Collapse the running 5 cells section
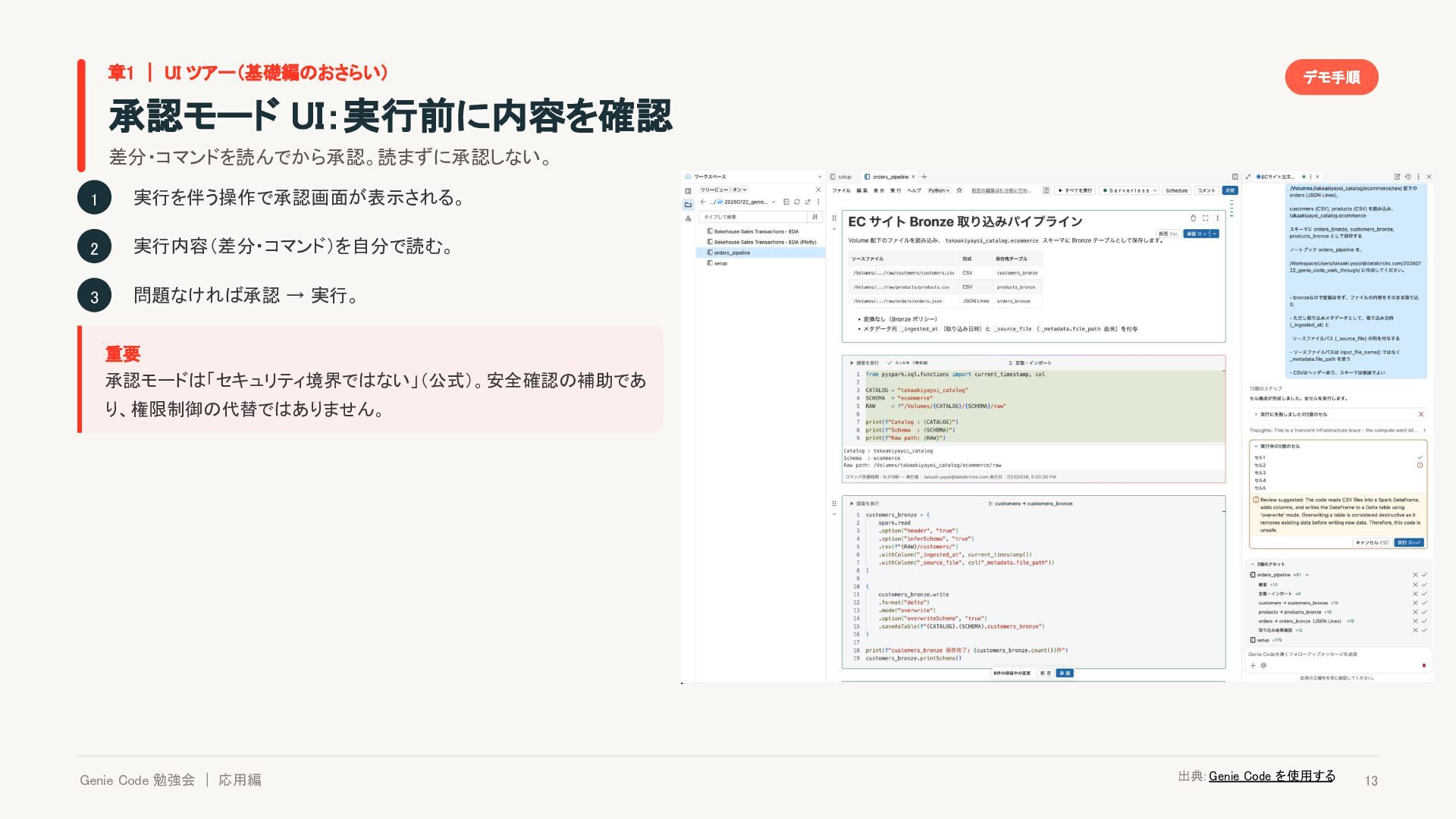The width and height of the screenshot is (1456, 819). pyautogui.click(x=1256, y=446)
